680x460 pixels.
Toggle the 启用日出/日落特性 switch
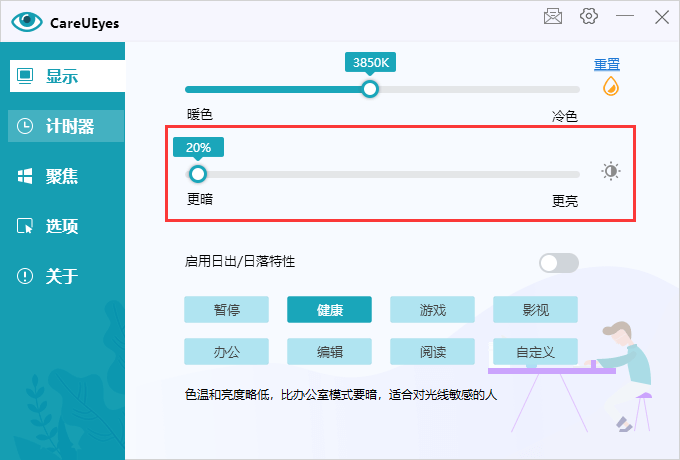tap(558, 262)
